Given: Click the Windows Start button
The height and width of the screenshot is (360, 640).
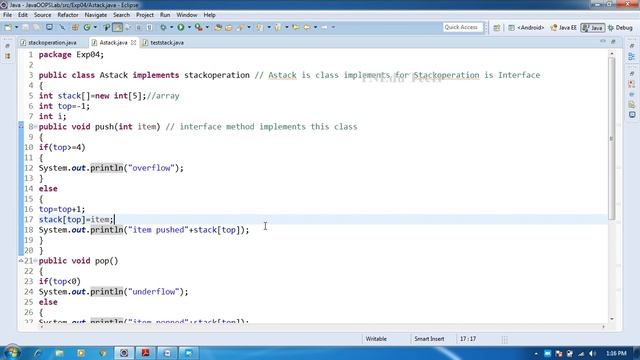Looking at the screenshot, I should [12, 353].
